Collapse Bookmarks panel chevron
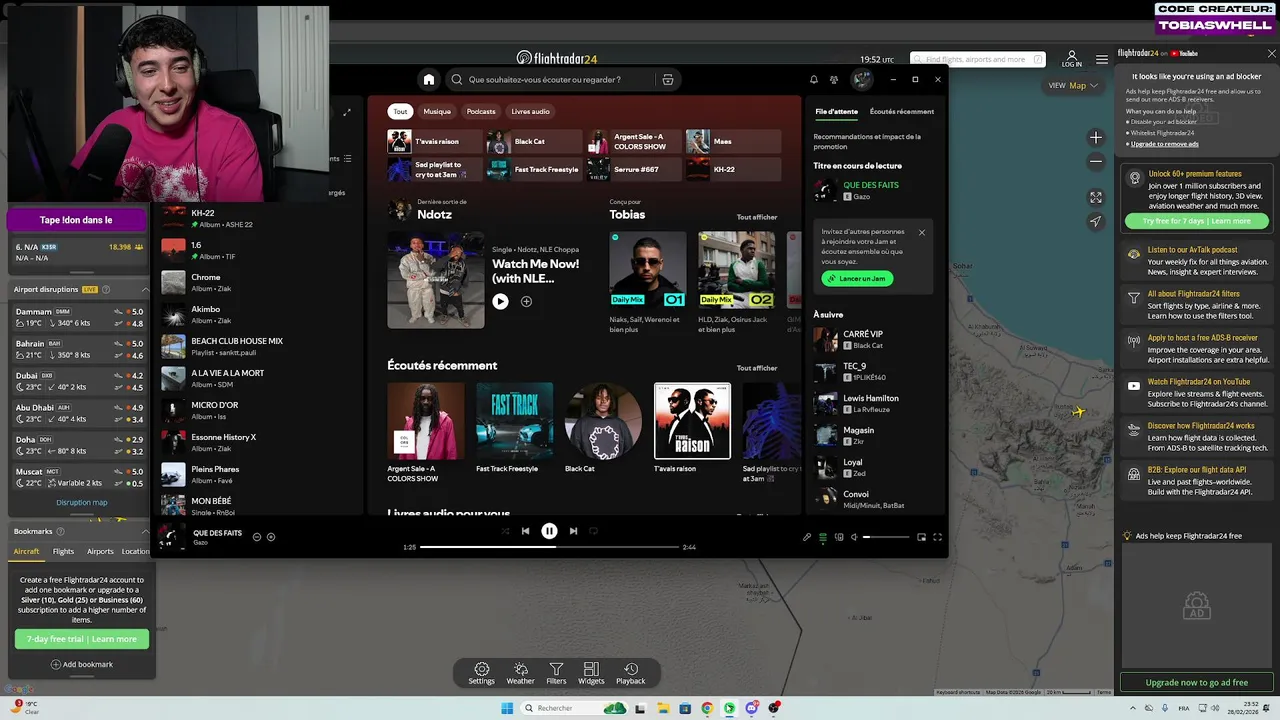Screen dimensions: 1280x720 [x=145, y=532]
